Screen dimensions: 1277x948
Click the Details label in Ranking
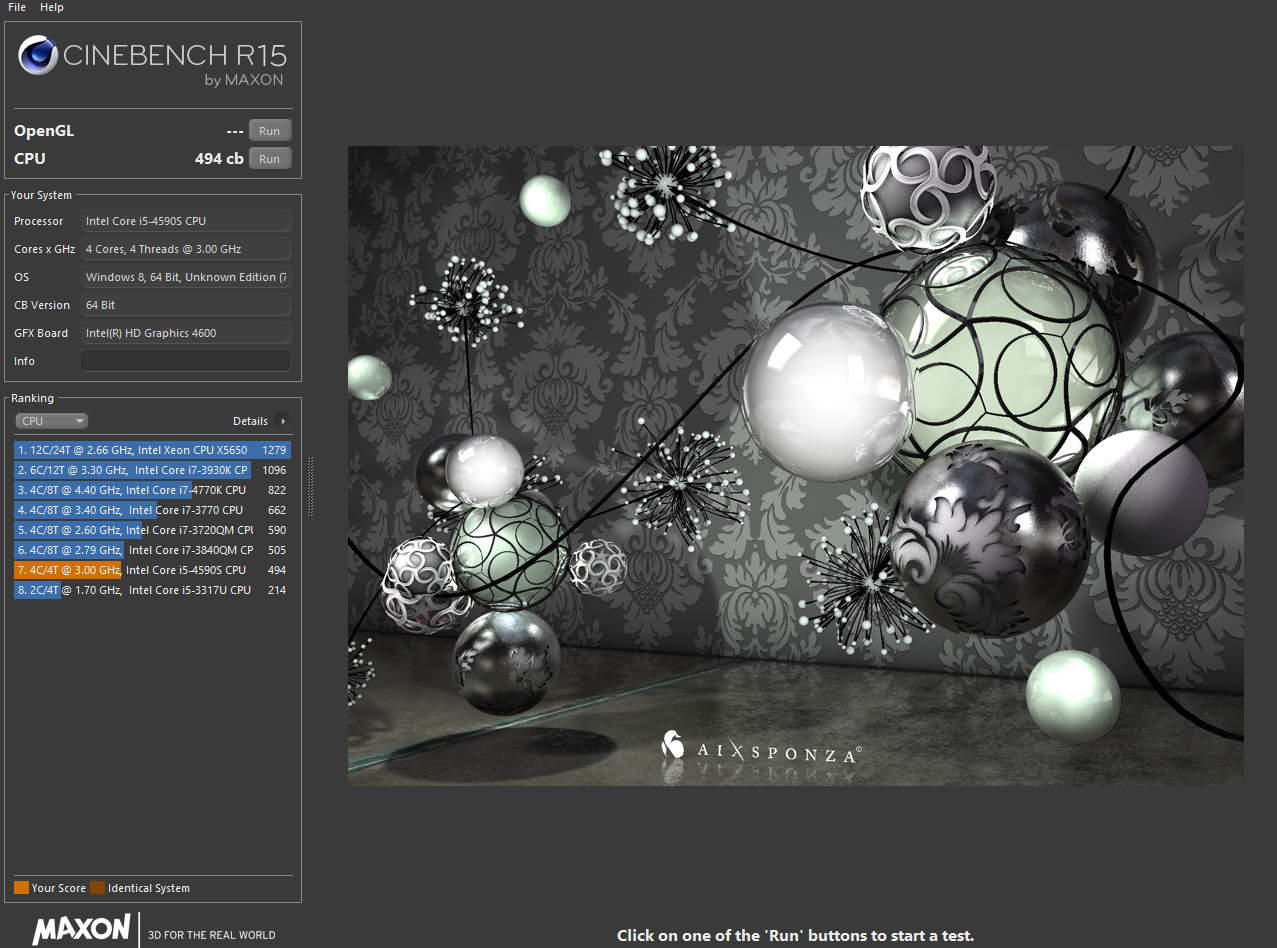(250, 421)
